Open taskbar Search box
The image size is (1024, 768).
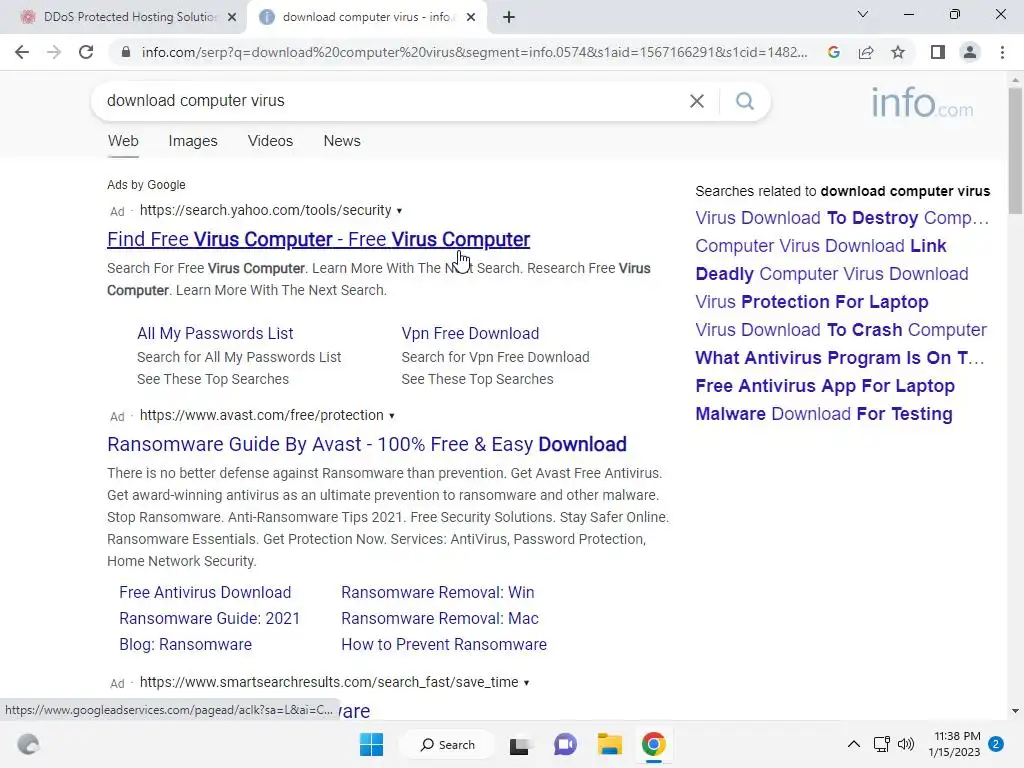pyautogui.click(x=448, y=744)
